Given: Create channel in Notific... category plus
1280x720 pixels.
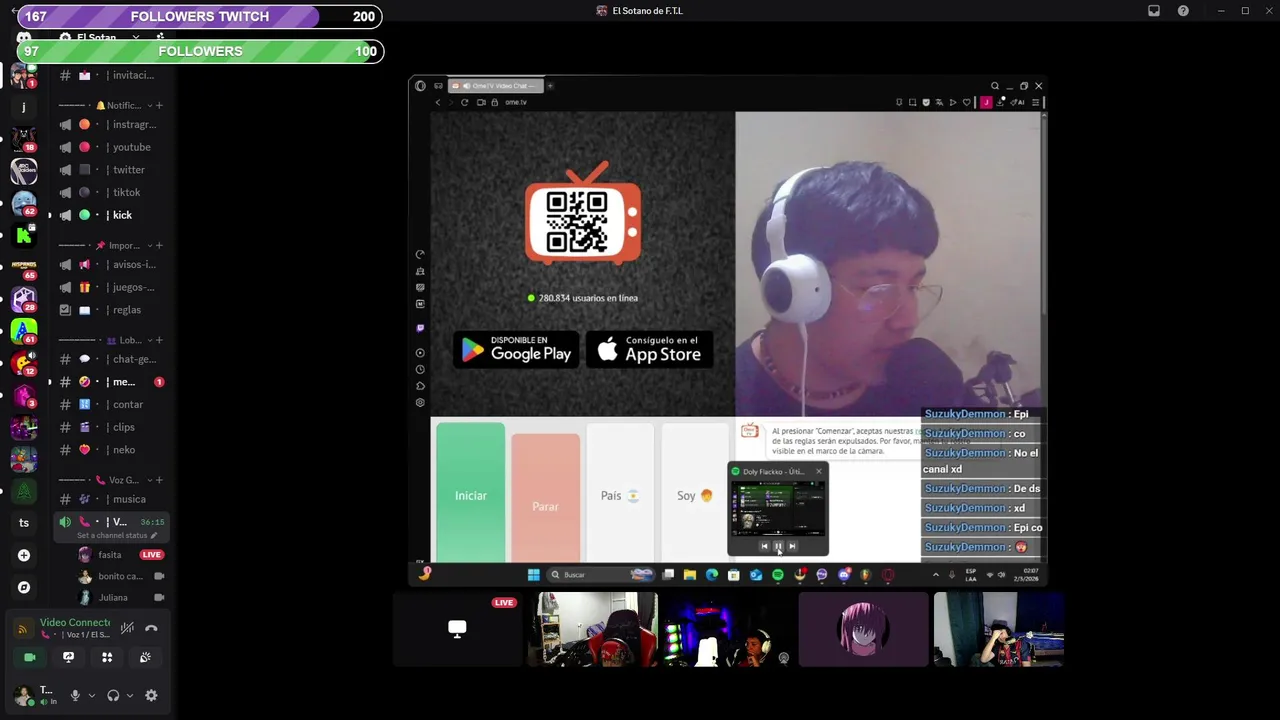Looking at the screenshot, I should tap(159, 105).
